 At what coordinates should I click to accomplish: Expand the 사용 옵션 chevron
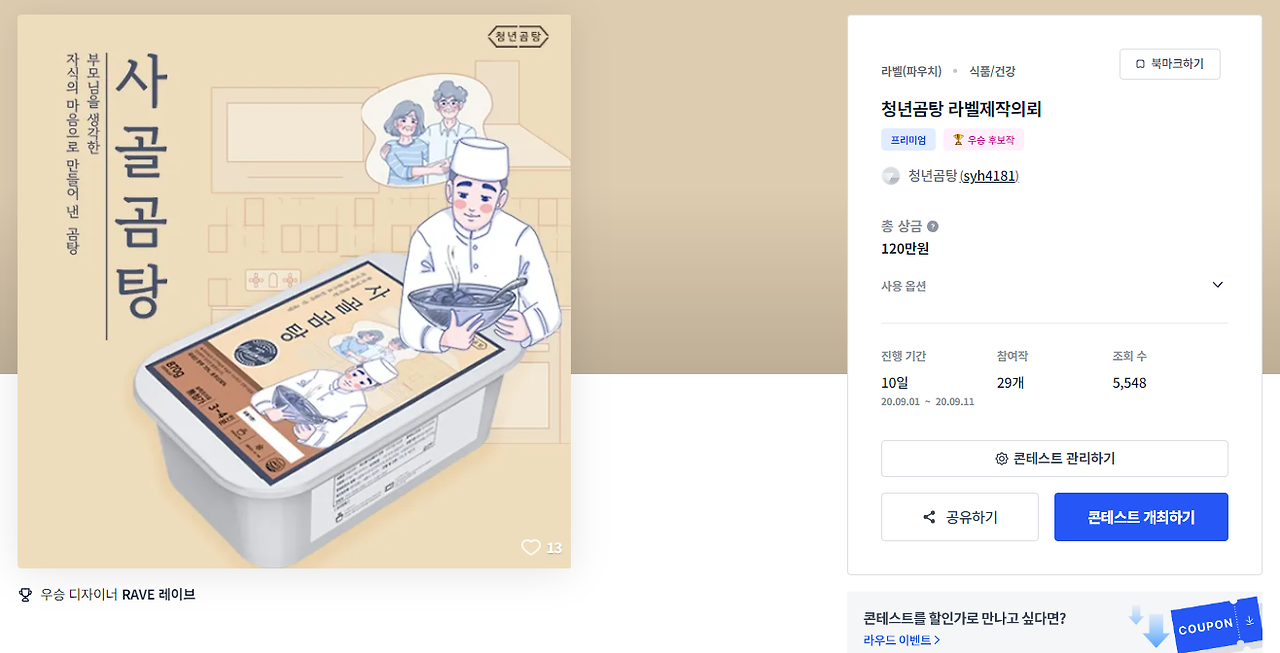[1217, 285]
